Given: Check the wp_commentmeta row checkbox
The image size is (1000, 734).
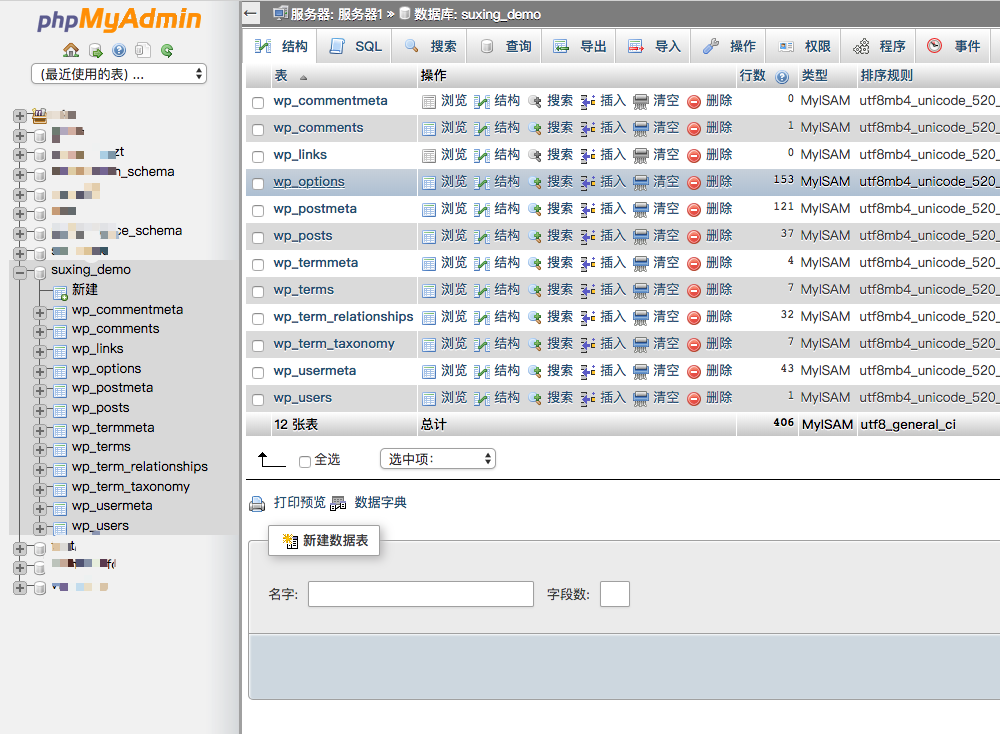Looking at the screenshot, I should click(258, 102).
